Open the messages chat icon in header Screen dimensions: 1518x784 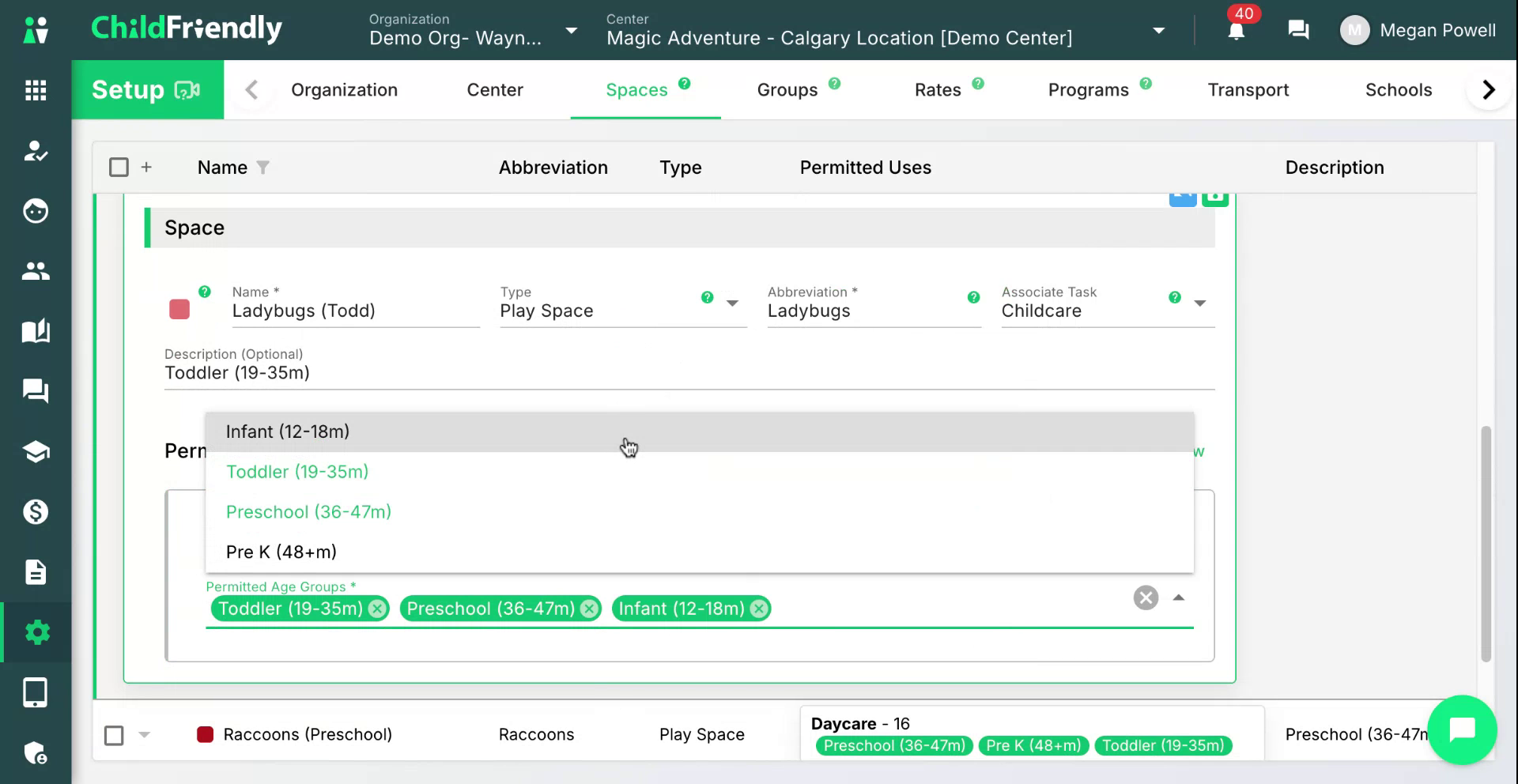coord(1298,30)
